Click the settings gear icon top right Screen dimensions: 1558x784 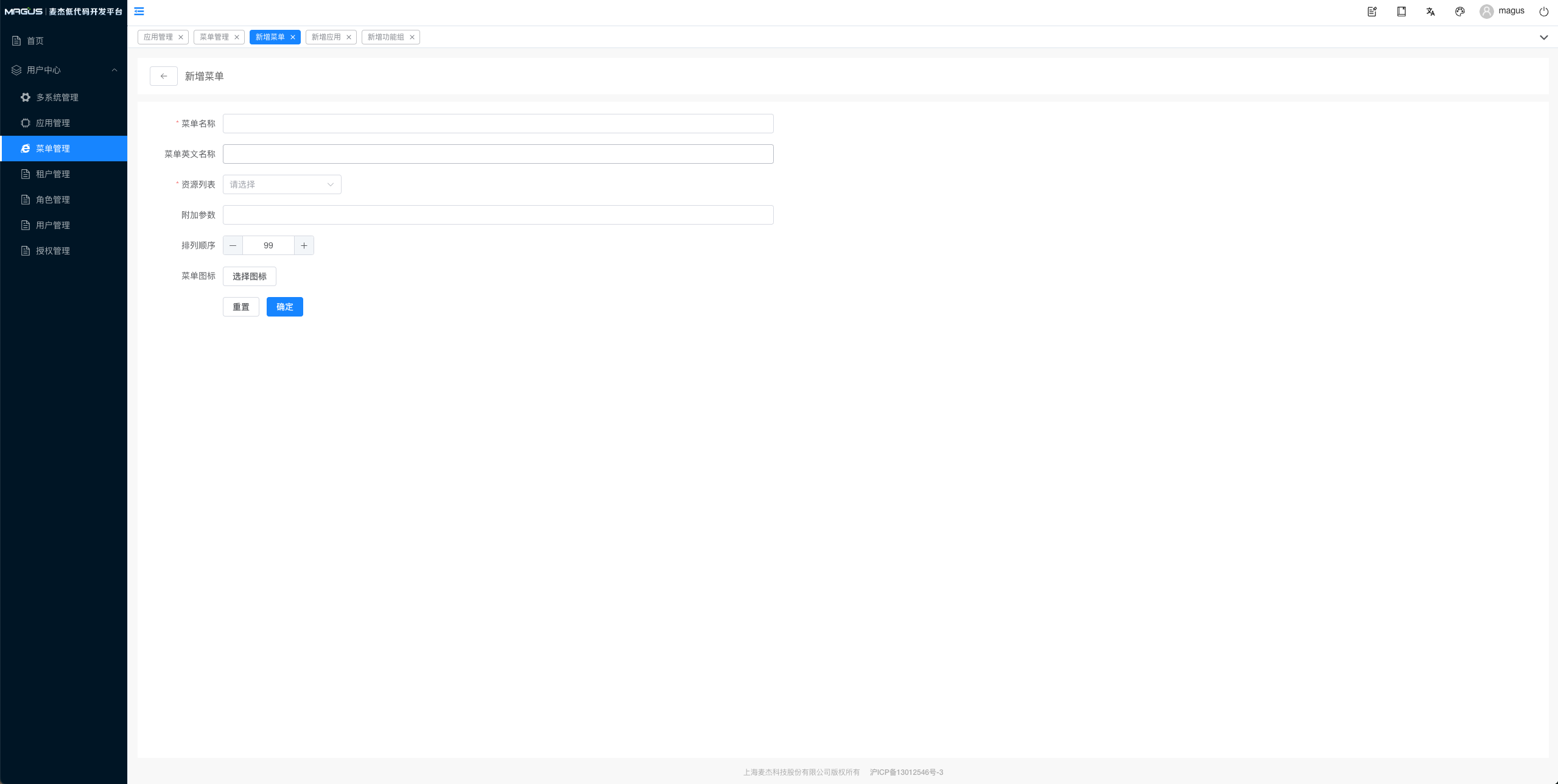tap(1458, 11)
